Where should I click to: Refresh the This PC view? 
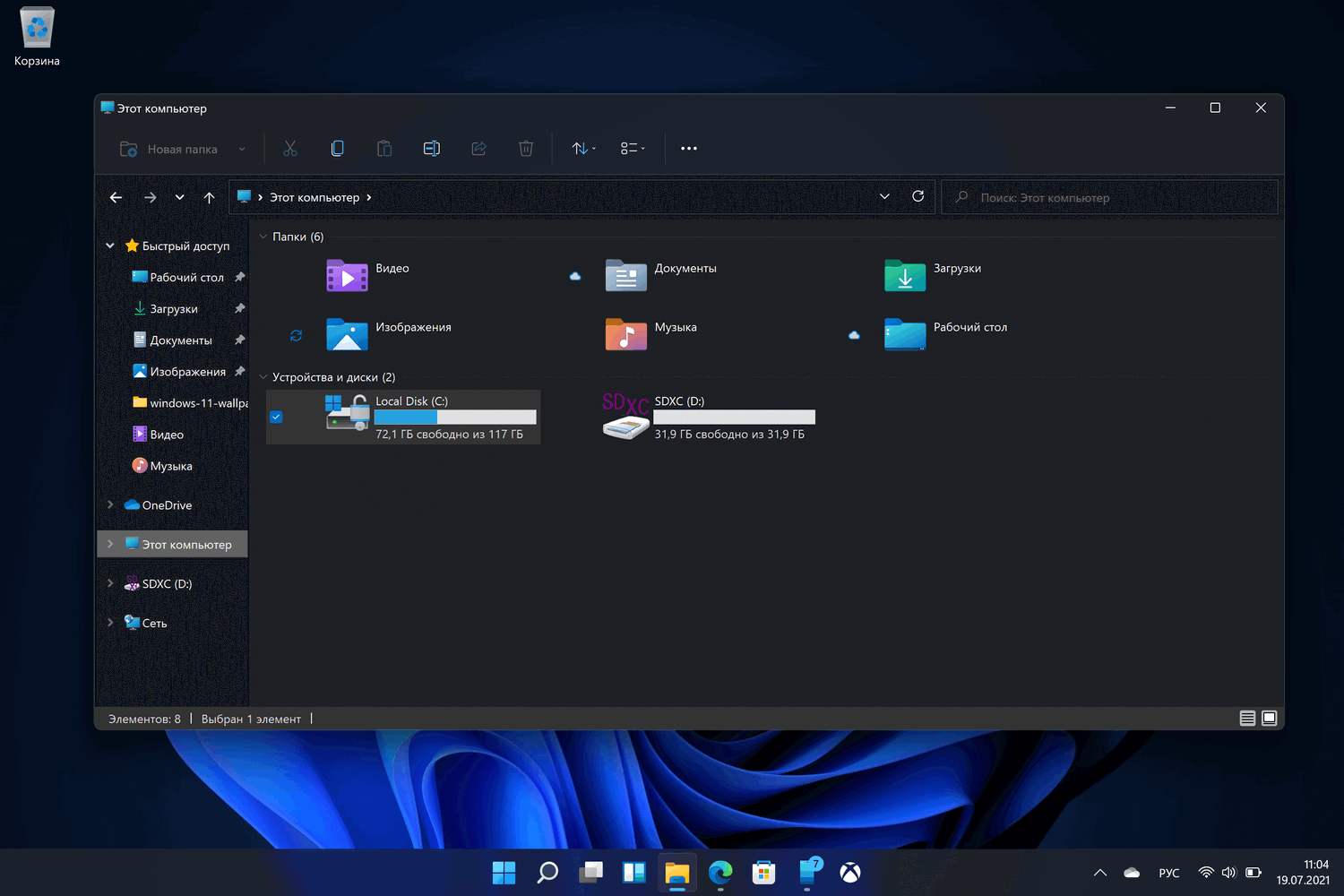918,197
